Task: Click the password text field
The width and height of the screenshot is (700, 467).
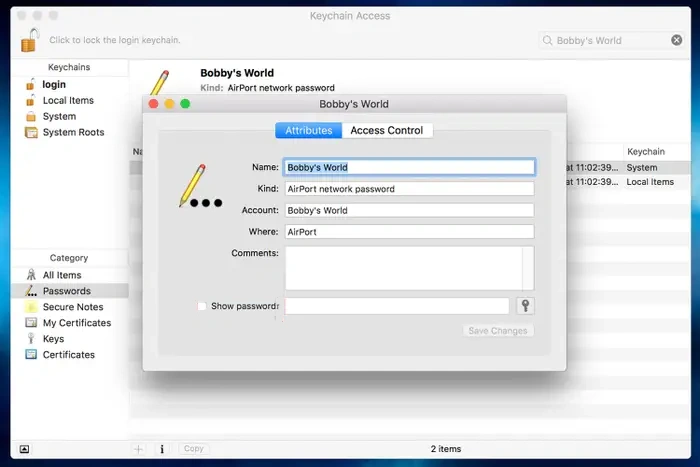Action: pyautogui.click(x=397, y=306)
